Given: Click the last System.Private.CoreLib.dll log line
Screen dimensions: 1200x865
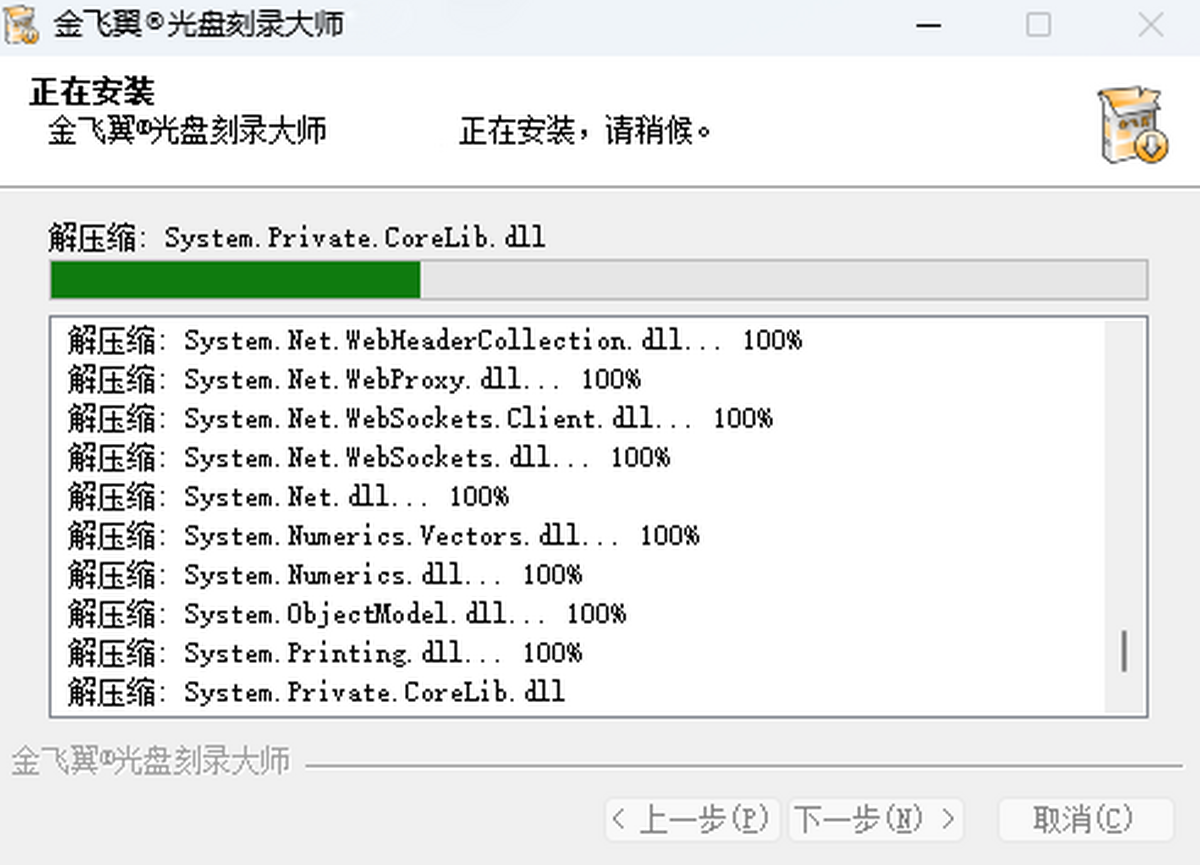Looking at the screenshot, I should [x=316, y=692].
